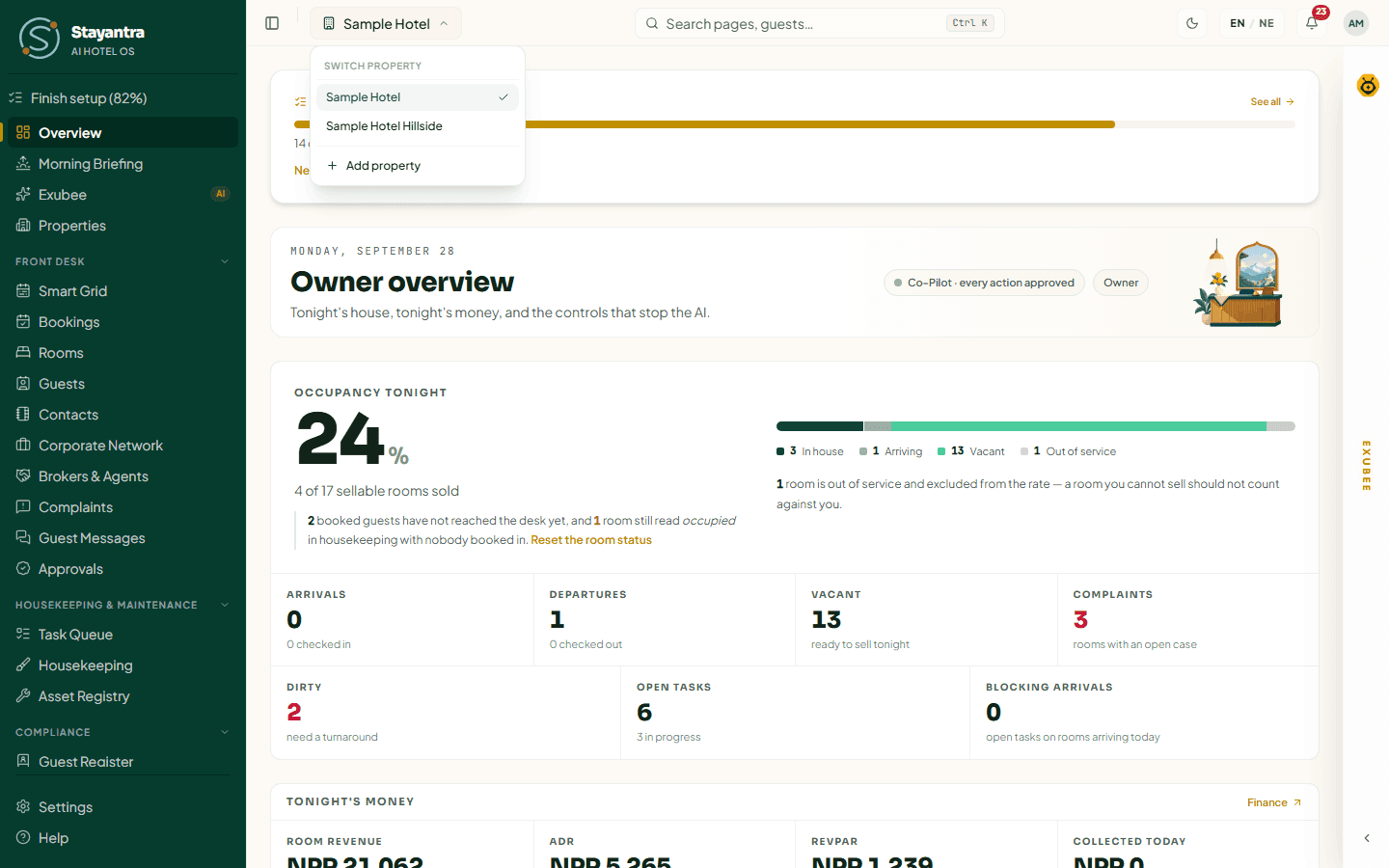The height and width of the screenshot is (868, 1389).
Task: Switch to dark mode moon icon
Action: [1192, 23]
